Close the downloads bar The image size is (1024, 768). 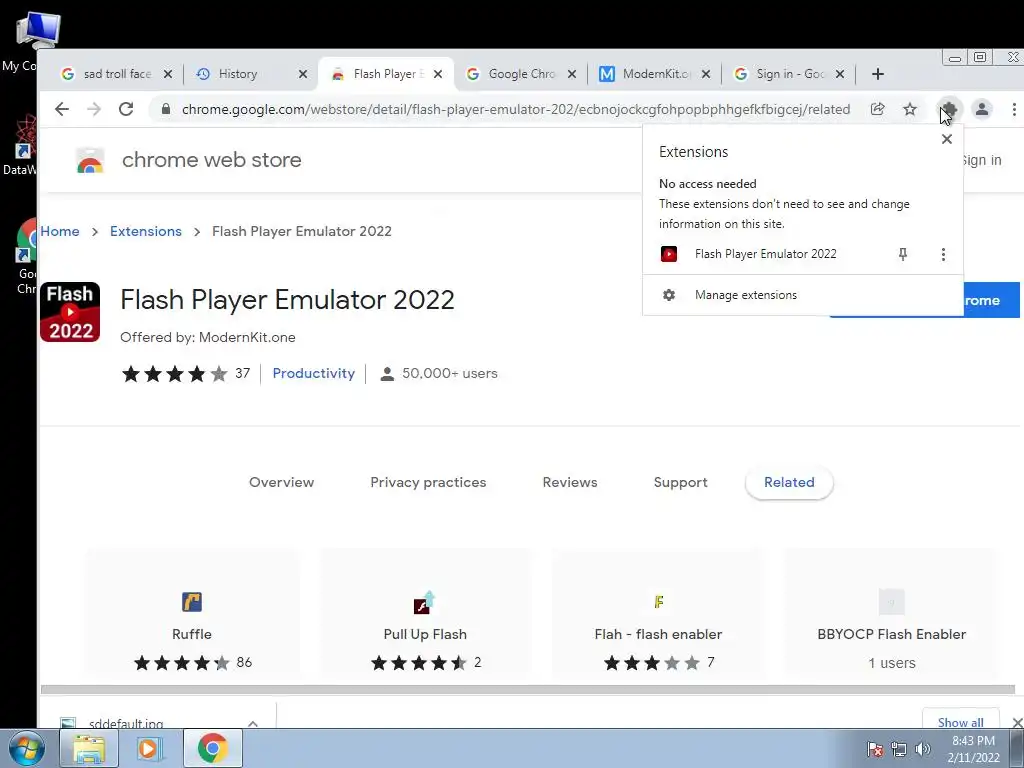click(x=1017, y=722)
